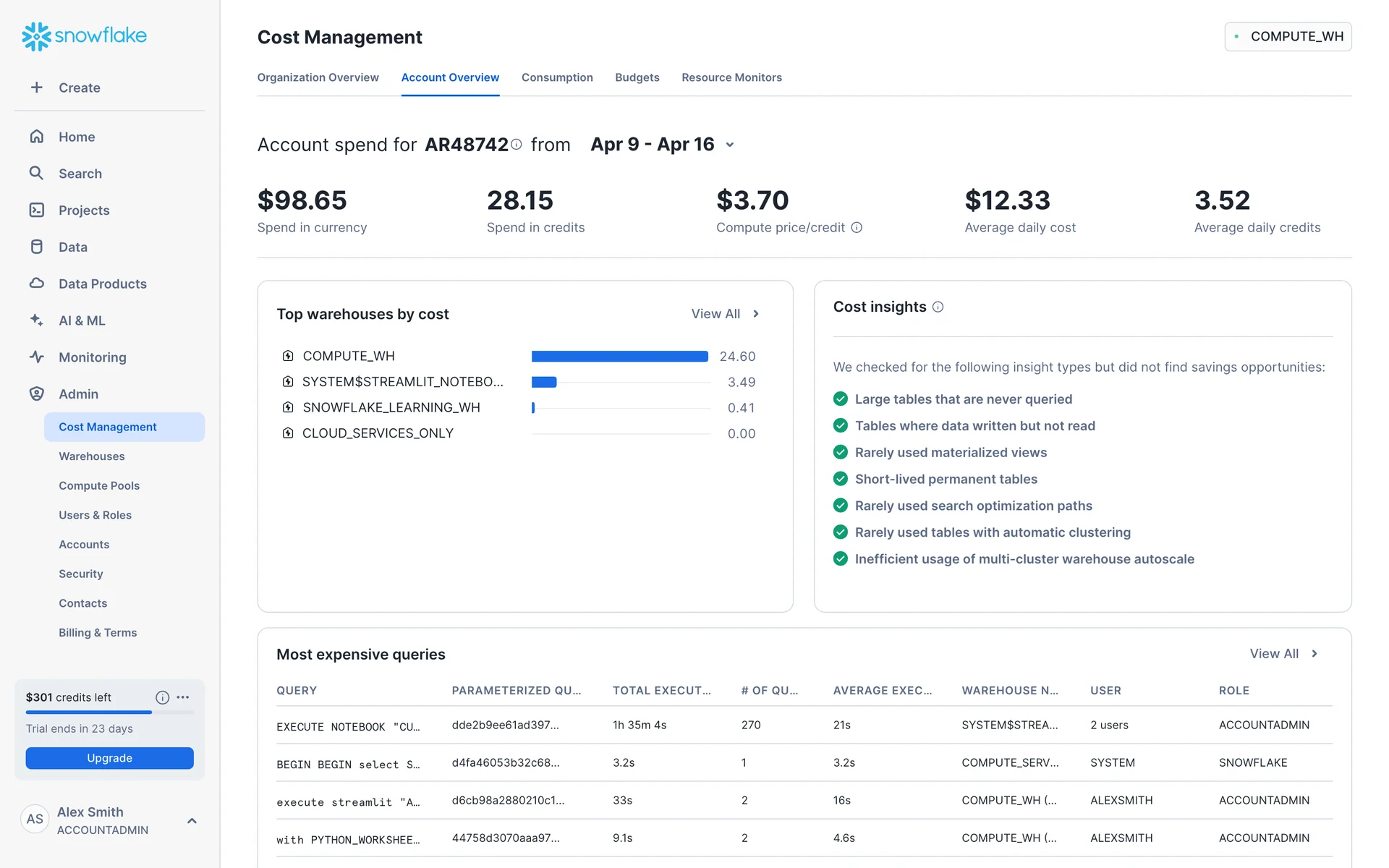Open AI & ML sparkle icon

pyautogui.click(x=37, y=320)
